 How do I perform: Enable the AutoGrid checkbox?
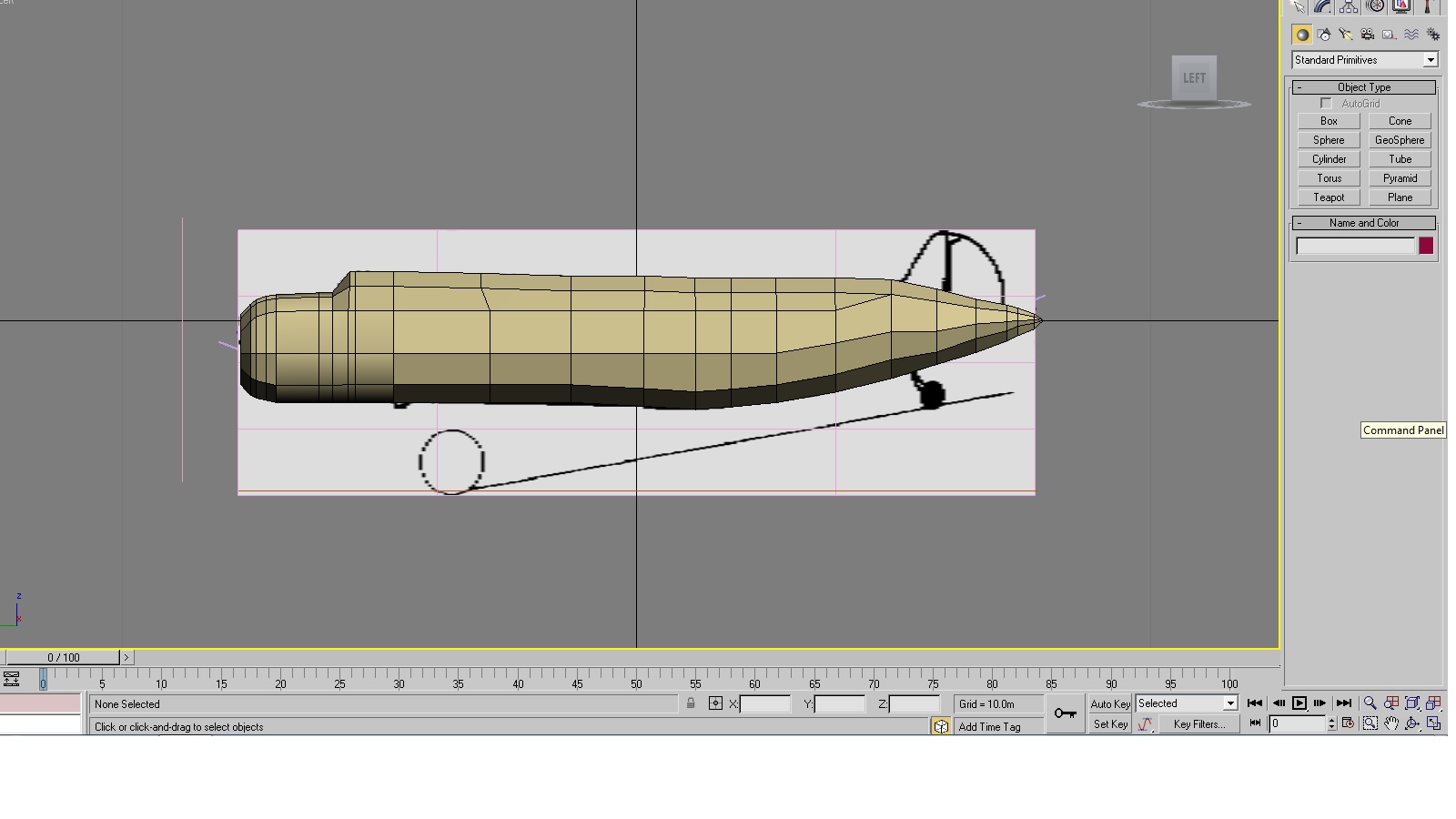[1326, 104]
